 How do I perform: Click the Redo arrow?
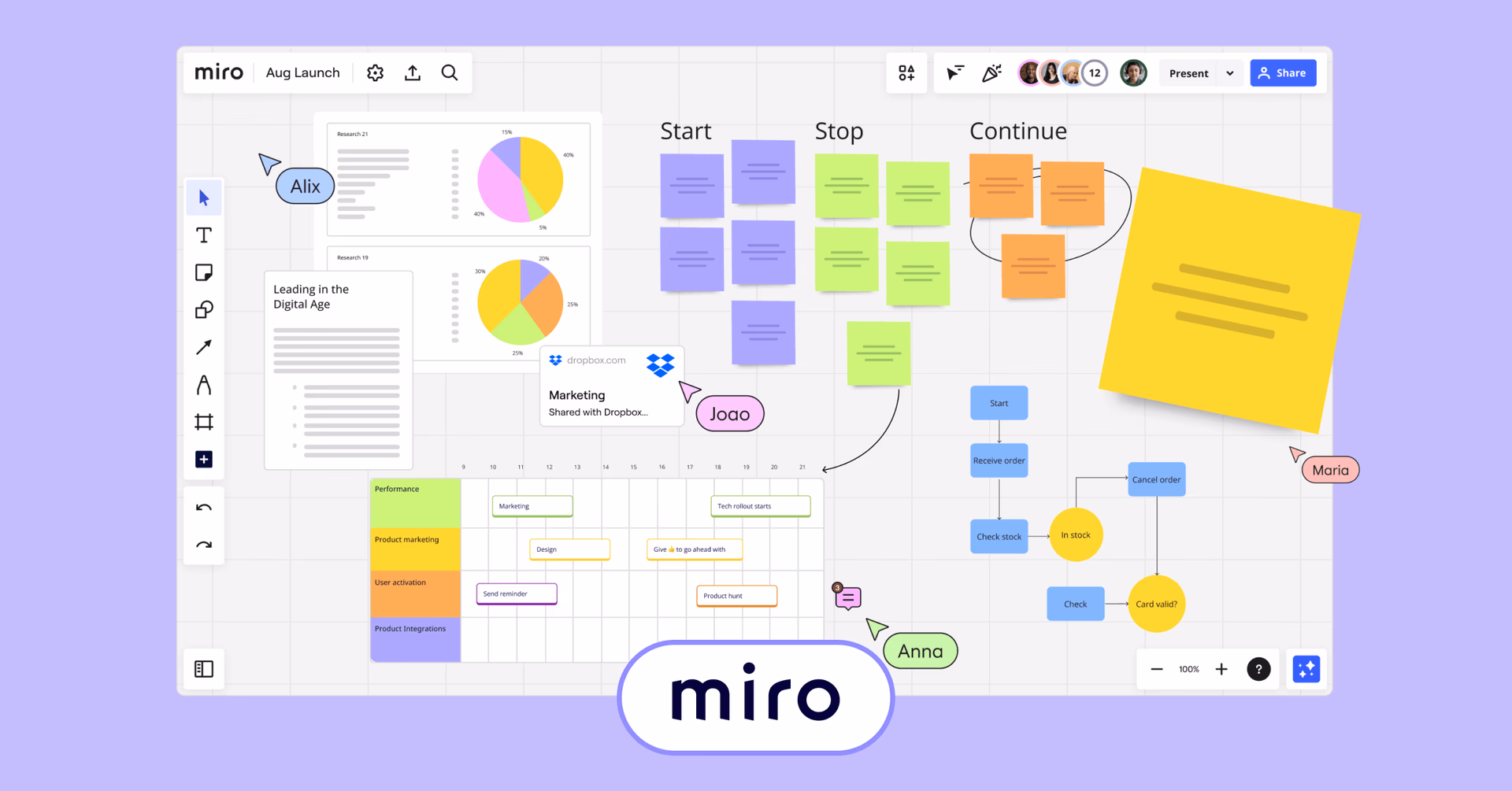pyautogui.click(x=204, y=545)
